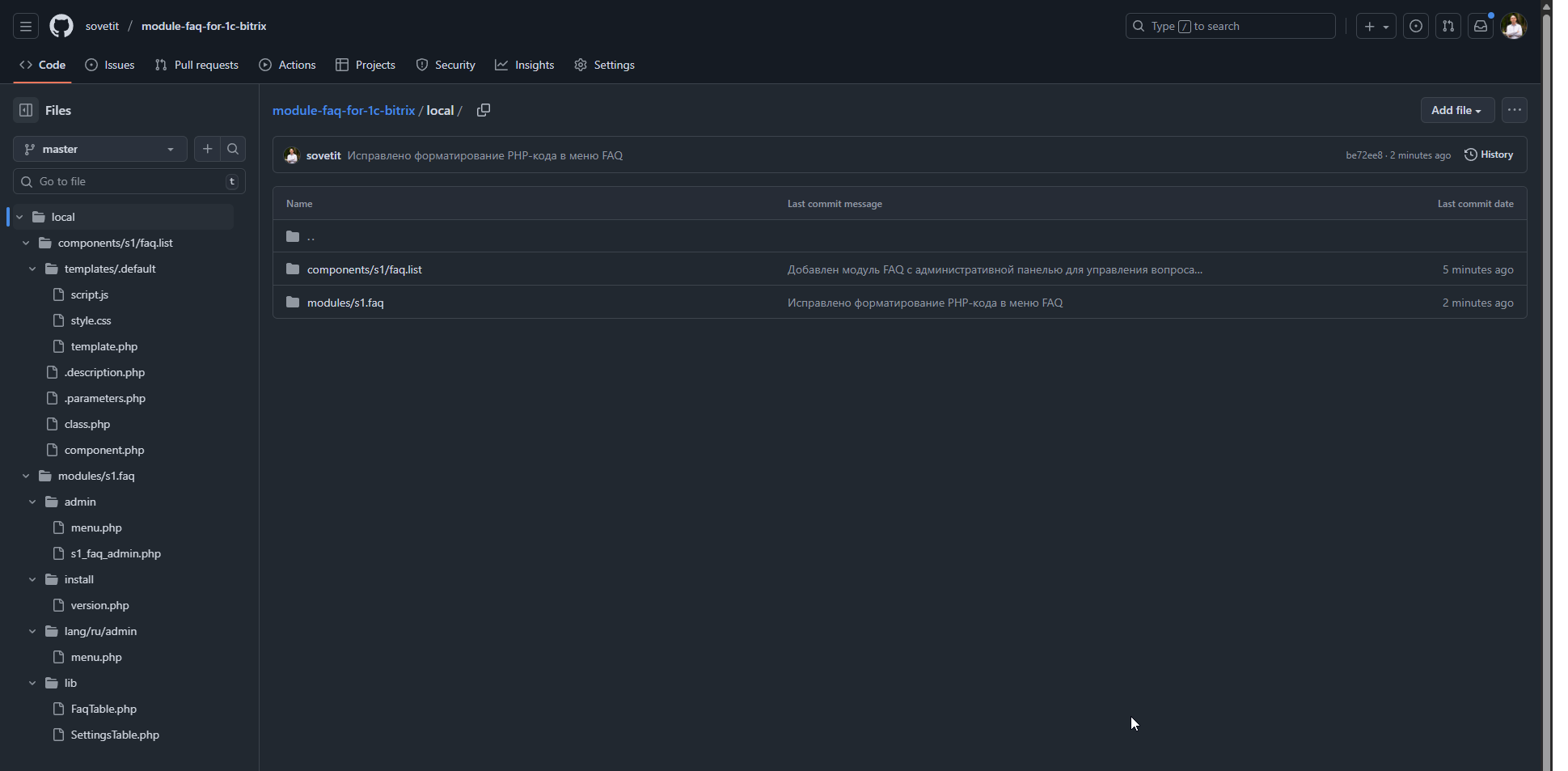Open the Add file dropdown
The width and height of the screenshot is (1568, 771).
1456,110
